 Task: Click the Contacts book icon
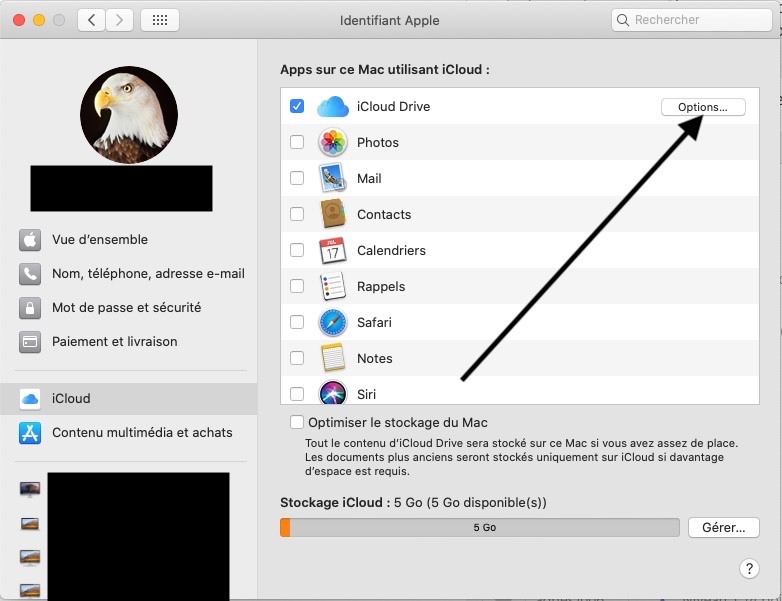(333, 214)
